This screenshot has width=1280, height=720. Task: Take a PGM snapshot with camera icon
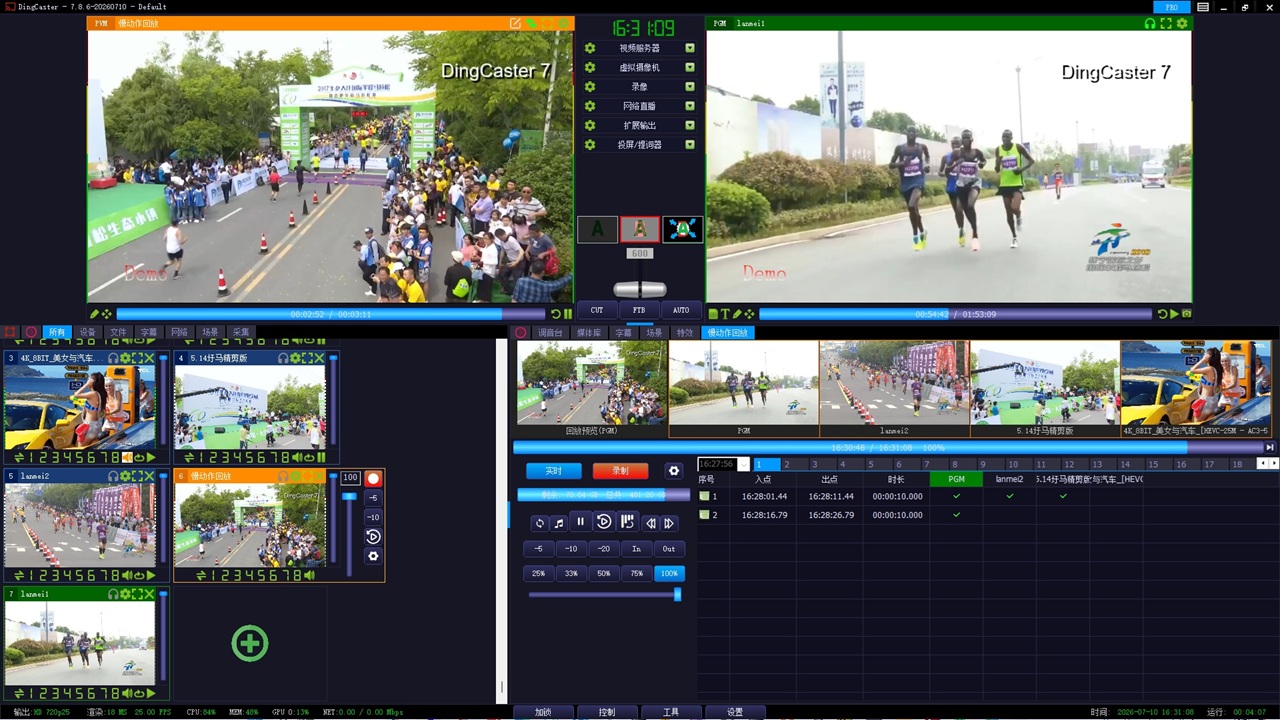pyautogui.click(x=1187, y=314)
